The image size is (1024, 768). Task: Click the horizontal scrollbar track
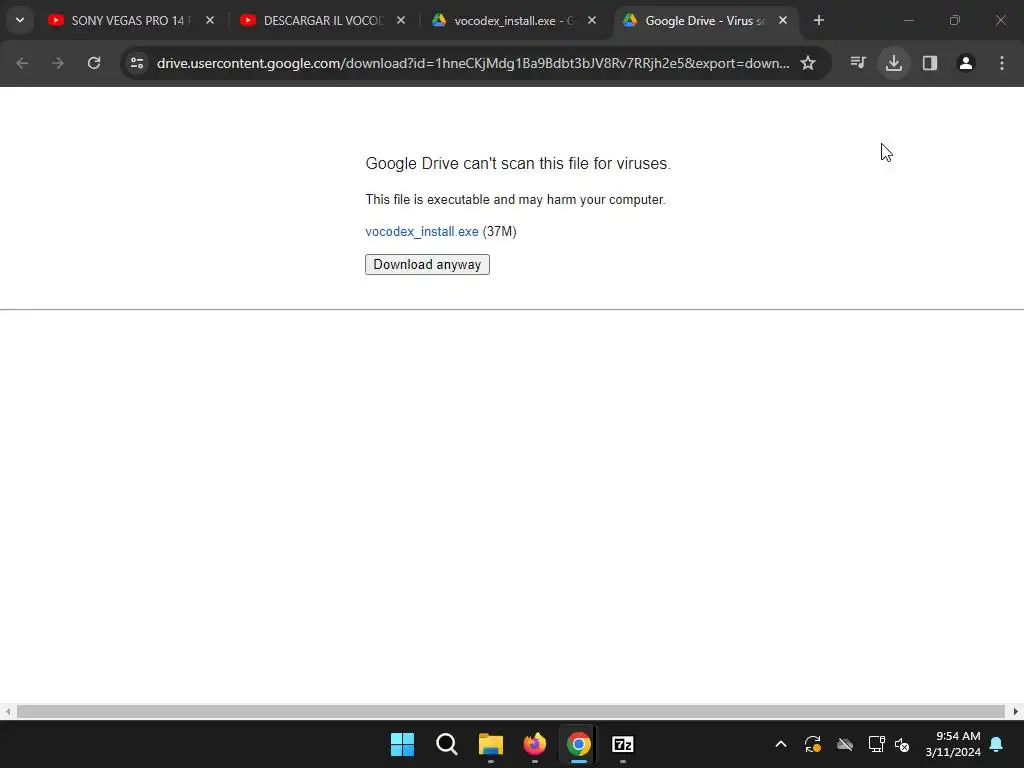(x=510, y=712)
